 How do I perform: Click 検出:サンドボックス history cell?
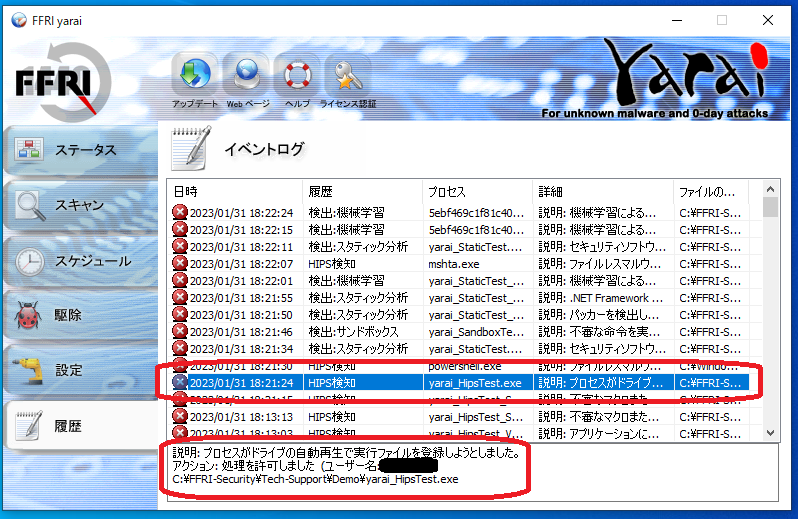[353, 332]
